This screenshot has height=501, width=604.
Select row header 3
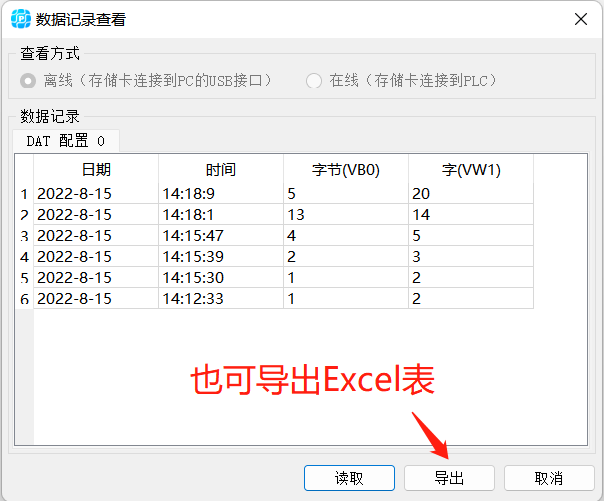[x=24, y=235]
